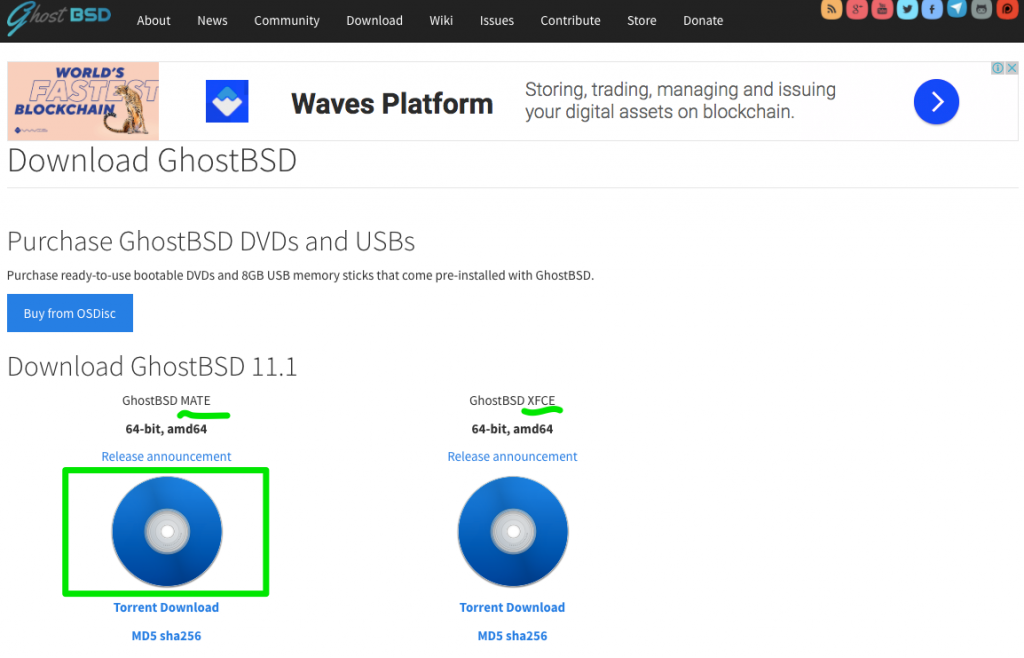Close the advertisement with the X
This screenshot has height=658, width=1024.
(1012, 68)
